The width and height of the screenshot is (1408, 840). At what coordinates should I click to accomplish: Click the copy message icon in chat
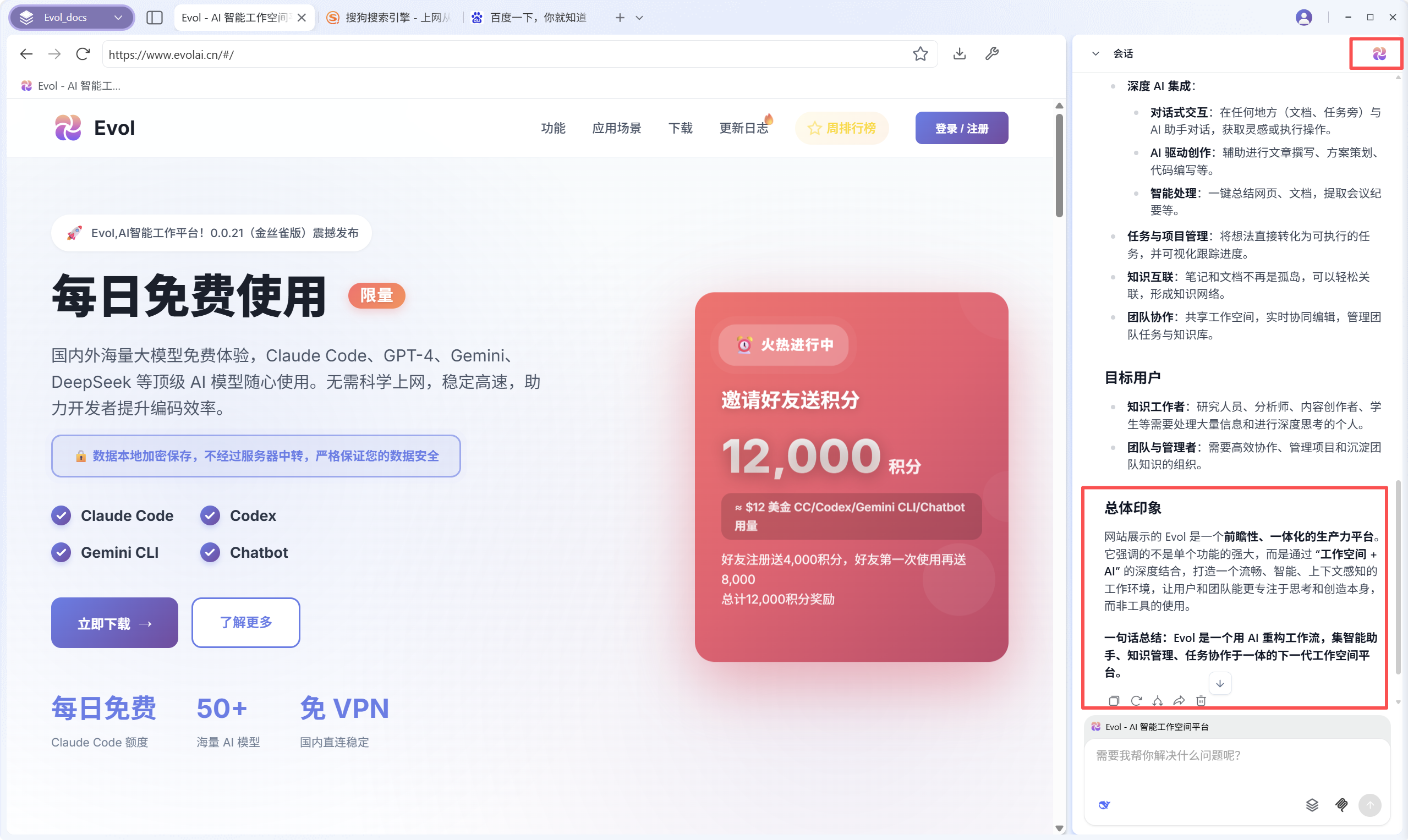click(x=1114, y=701)
